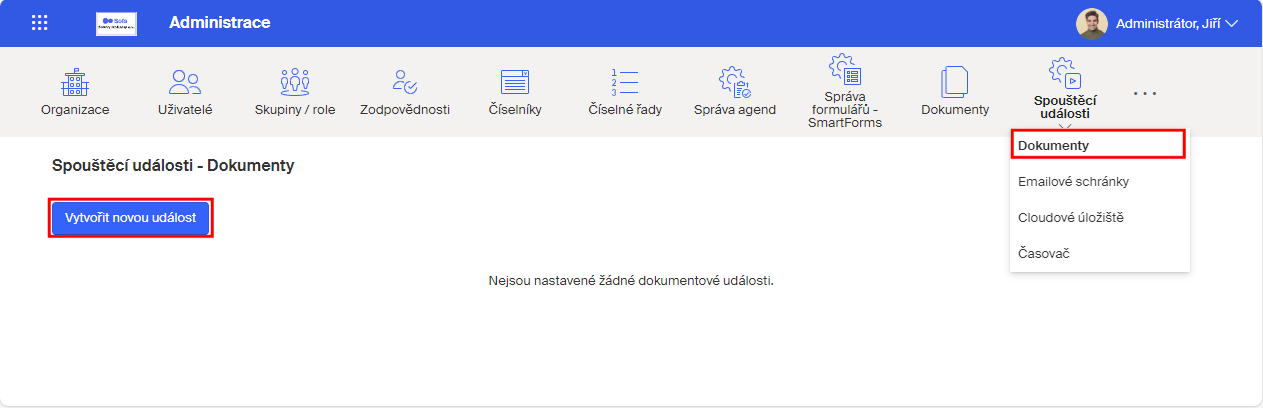This screenshot has width=1263, height=408.
Task: Click the Správa agend label
Action: [735, 110]
